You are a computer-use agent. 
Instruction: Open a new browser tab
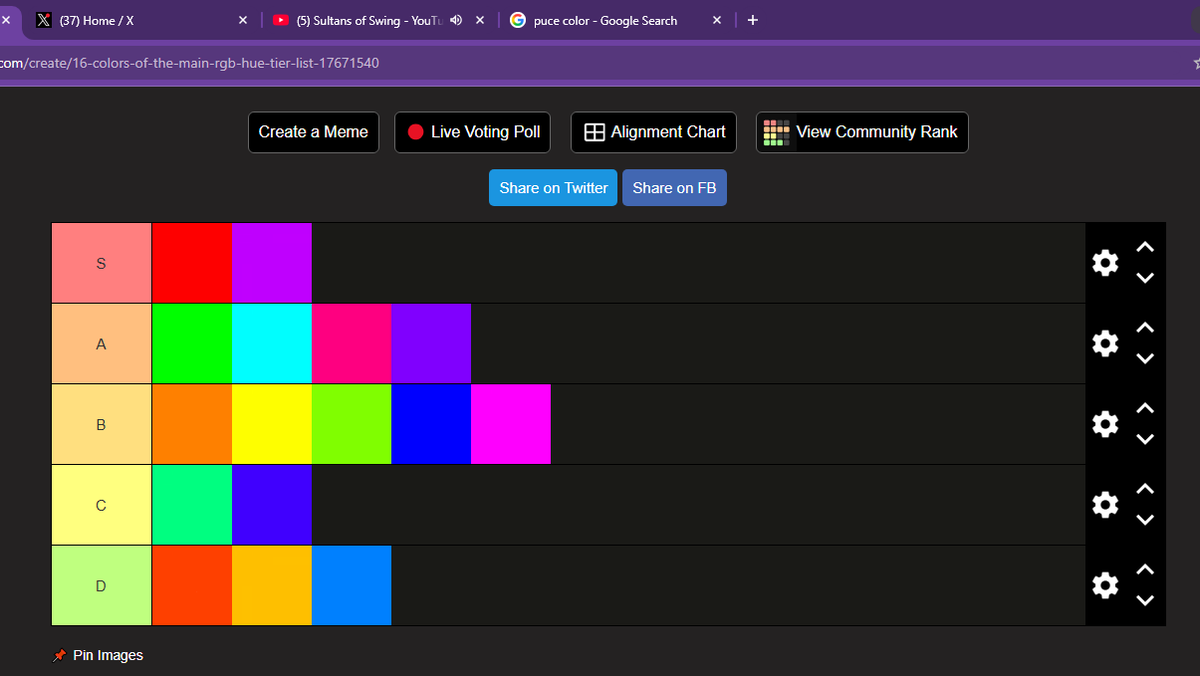(752, 20)
